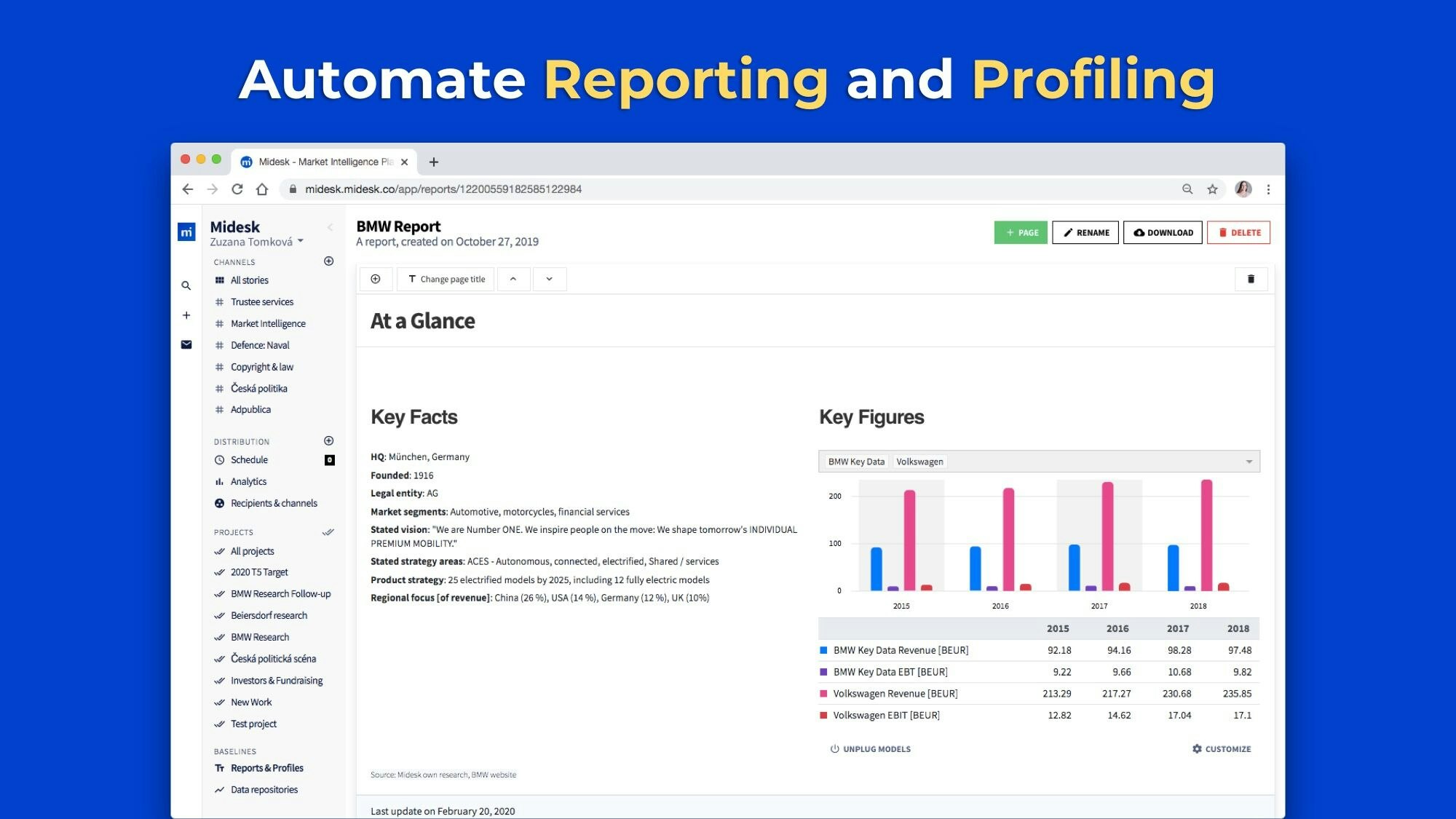Open the Market Intelligence channel
The height and width of the screenshot is (819, 1456).
pyautogui.click(x=268, y=324)
